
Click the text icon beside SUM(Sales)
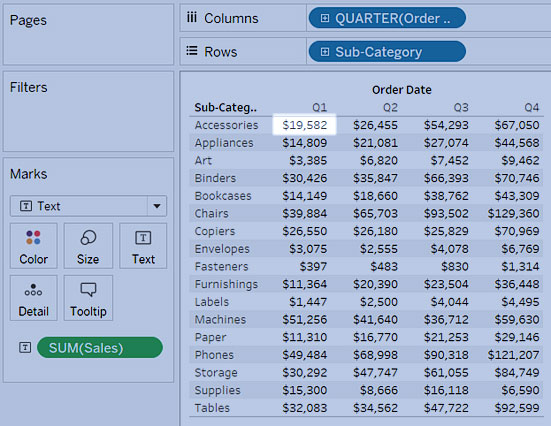click(x=25, y=348)
